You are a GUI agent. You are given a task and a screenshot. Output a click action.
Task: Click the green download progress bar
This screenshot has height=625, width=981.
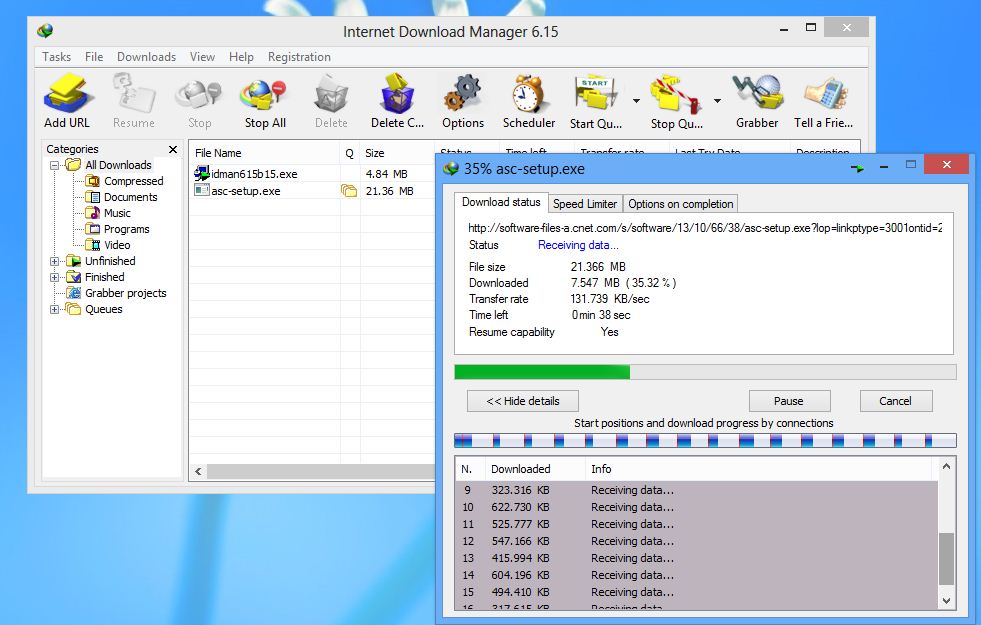tap(542, 372)
